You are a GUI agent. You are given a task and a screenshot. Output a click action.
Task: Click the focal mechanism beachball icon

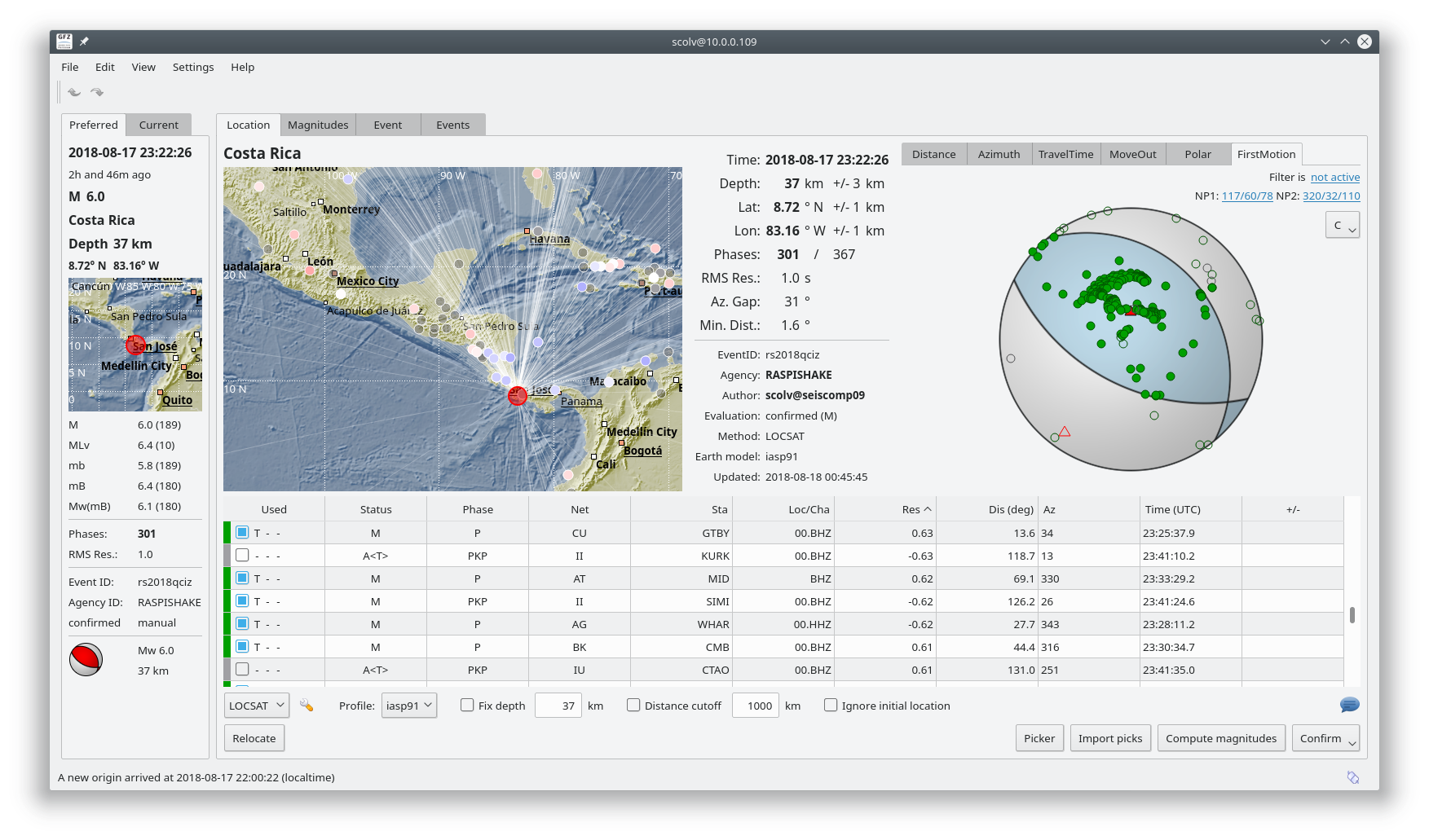click(86, 660)
